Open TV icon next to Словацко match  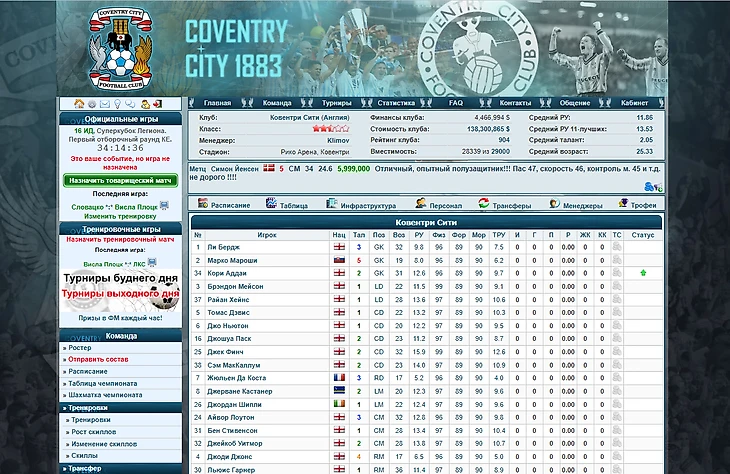tap(164, 205)
